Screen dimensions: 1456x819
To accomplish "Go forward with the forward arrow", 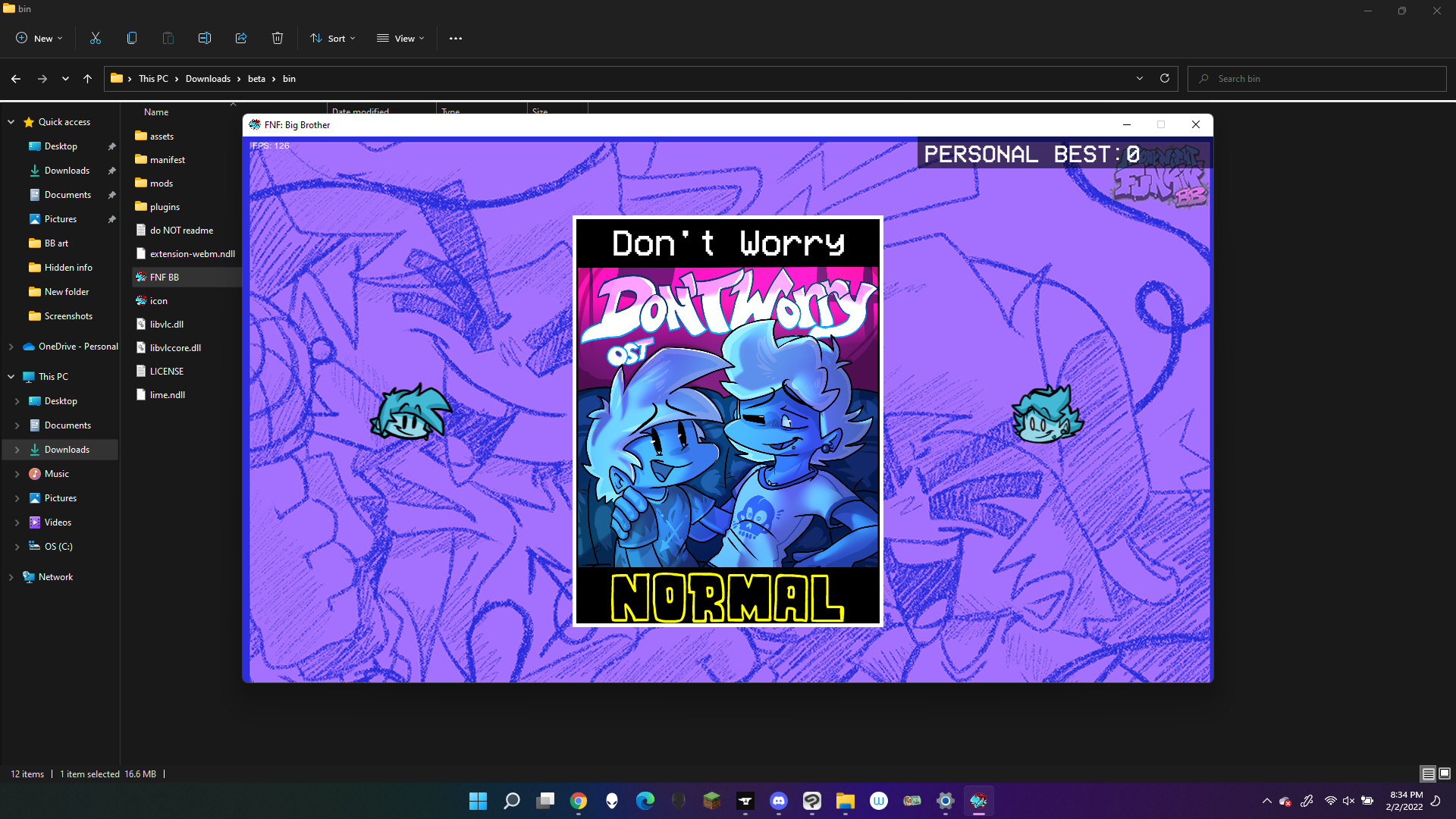I will 42,79.
